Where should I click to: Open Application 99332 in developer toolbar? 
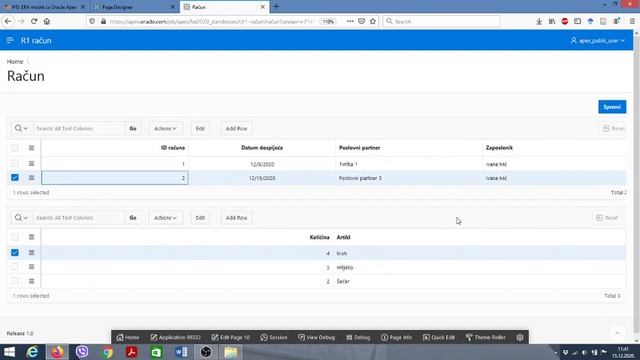[x=176, y=337]
